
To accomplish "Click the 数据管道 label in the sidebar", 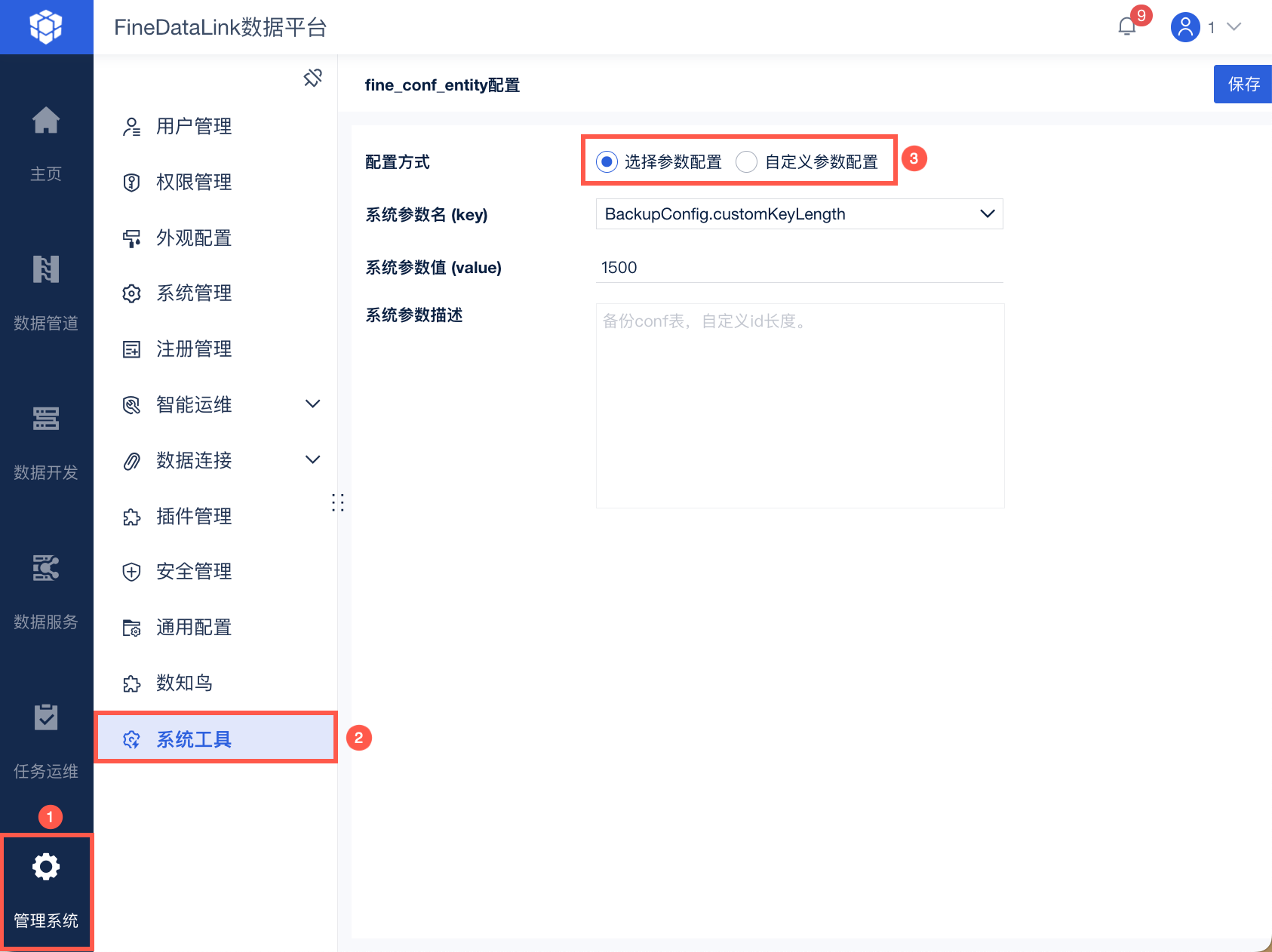I will pos(46,324).
